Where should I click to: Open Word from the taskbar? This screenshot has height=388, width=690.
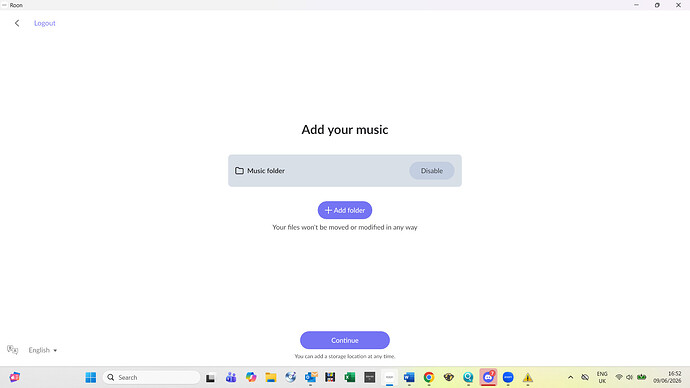click(409, 377)
